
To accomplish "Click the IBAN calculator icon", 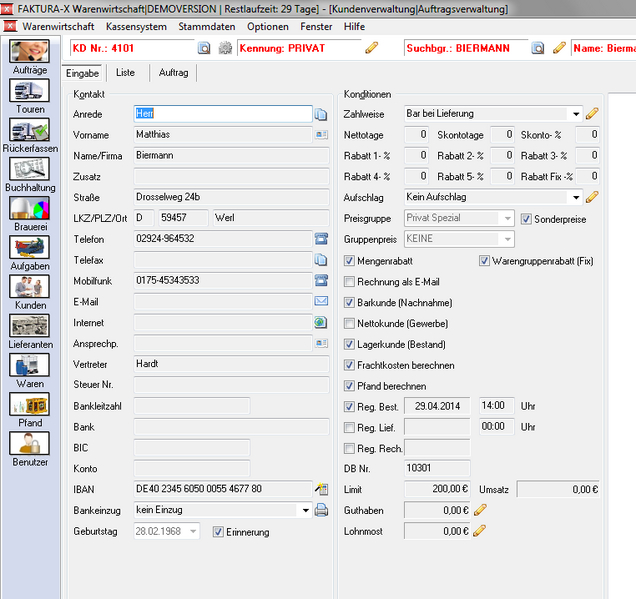I will 322,489.
